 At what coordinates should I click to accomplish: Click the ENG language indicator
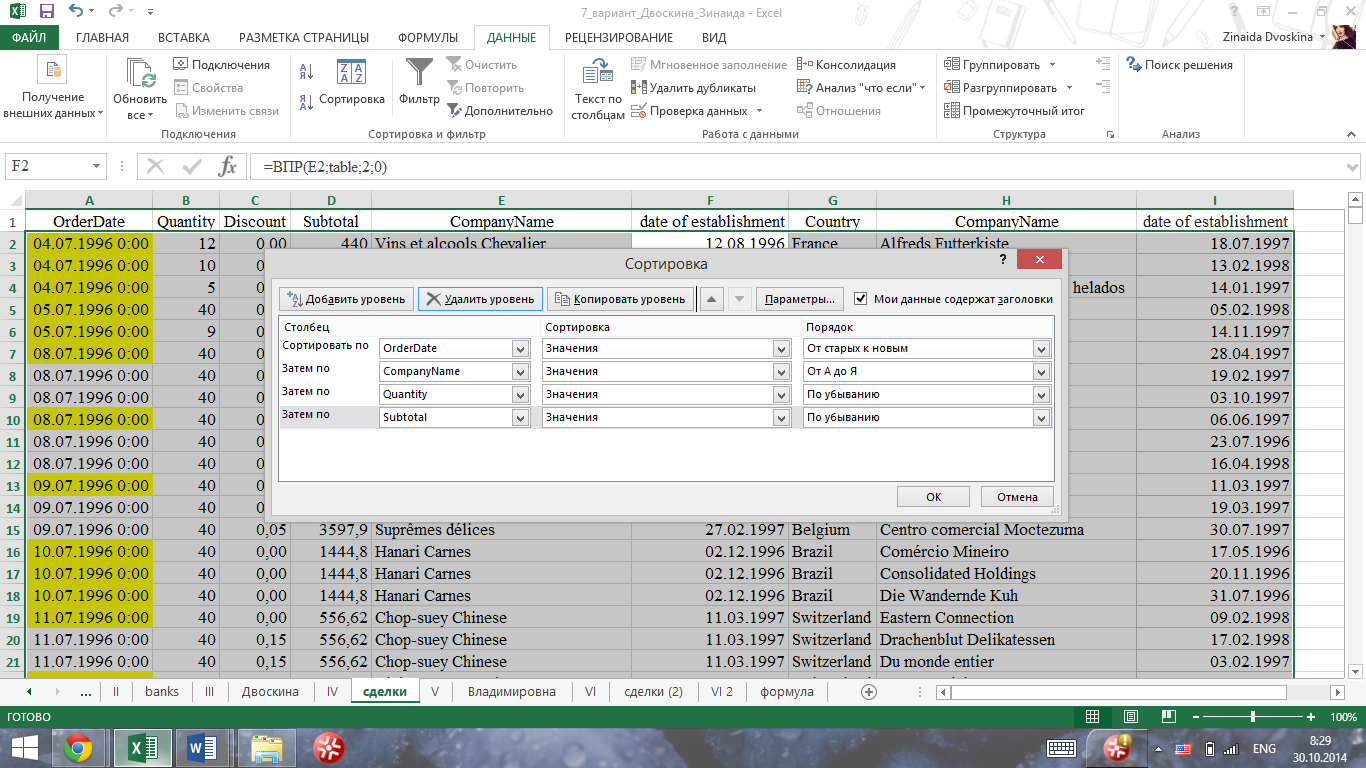pos(1264,748)
